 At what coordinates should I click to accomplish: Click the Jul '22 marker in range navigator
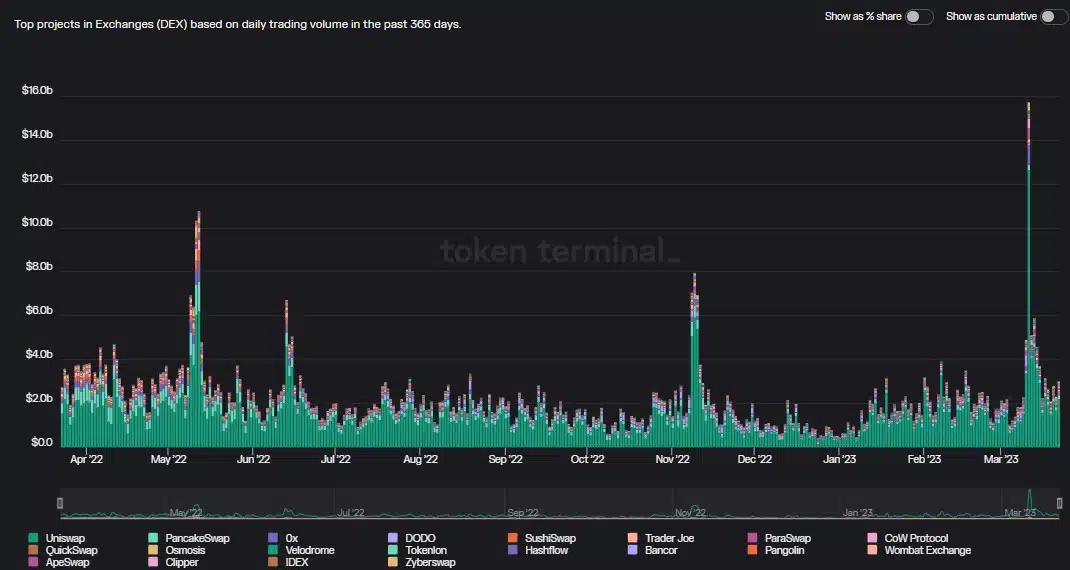[x=351, y=513]
